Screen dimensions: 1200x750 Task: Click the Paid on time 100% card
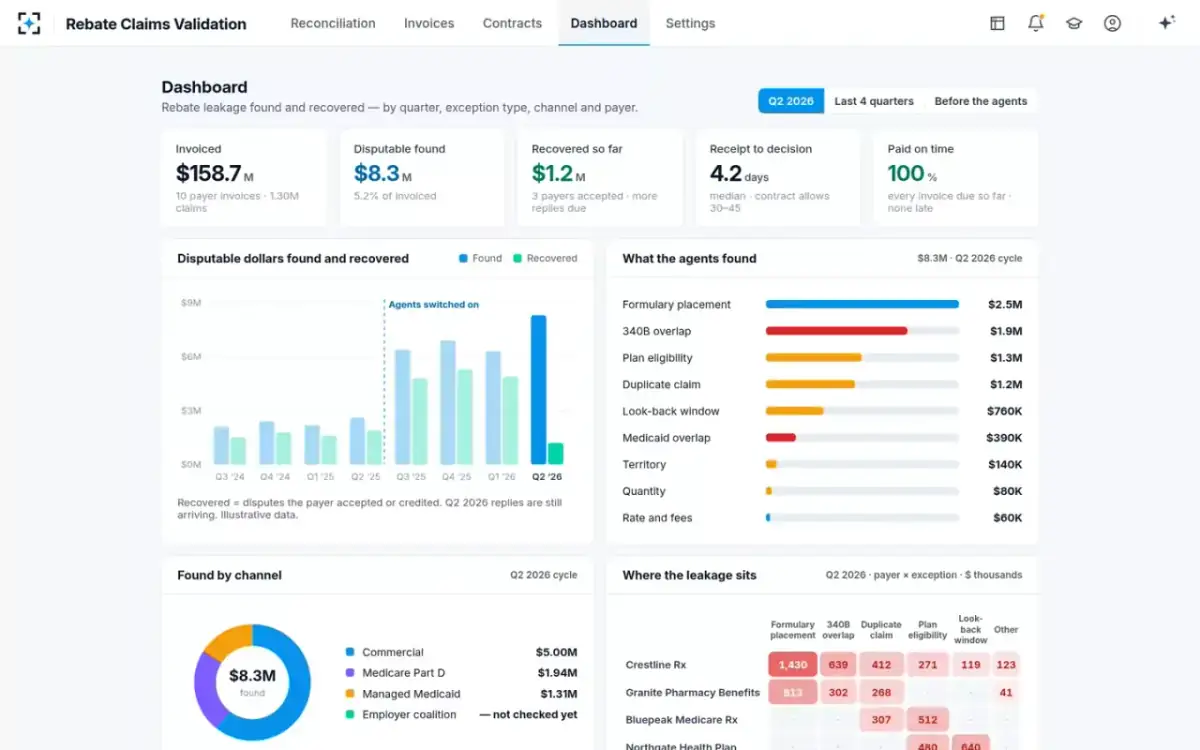[x=956, y=178]
